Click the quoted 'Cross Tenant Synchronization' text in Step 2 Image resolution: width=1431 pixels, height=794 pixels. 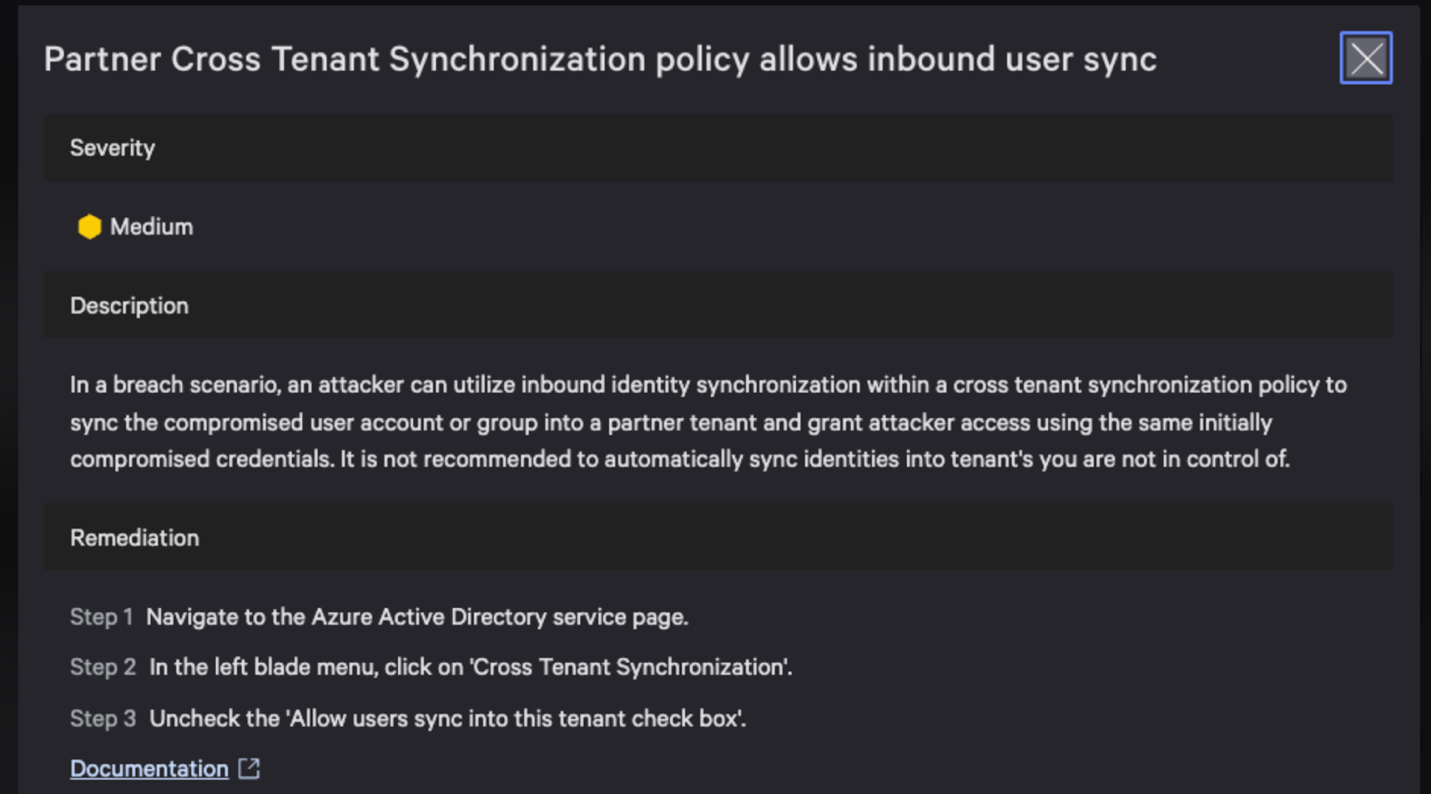(629, 667)
